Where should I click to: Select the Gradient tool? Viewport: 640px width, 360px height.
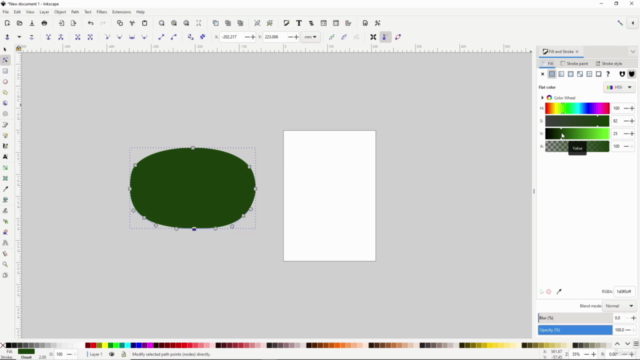(5, 167)
